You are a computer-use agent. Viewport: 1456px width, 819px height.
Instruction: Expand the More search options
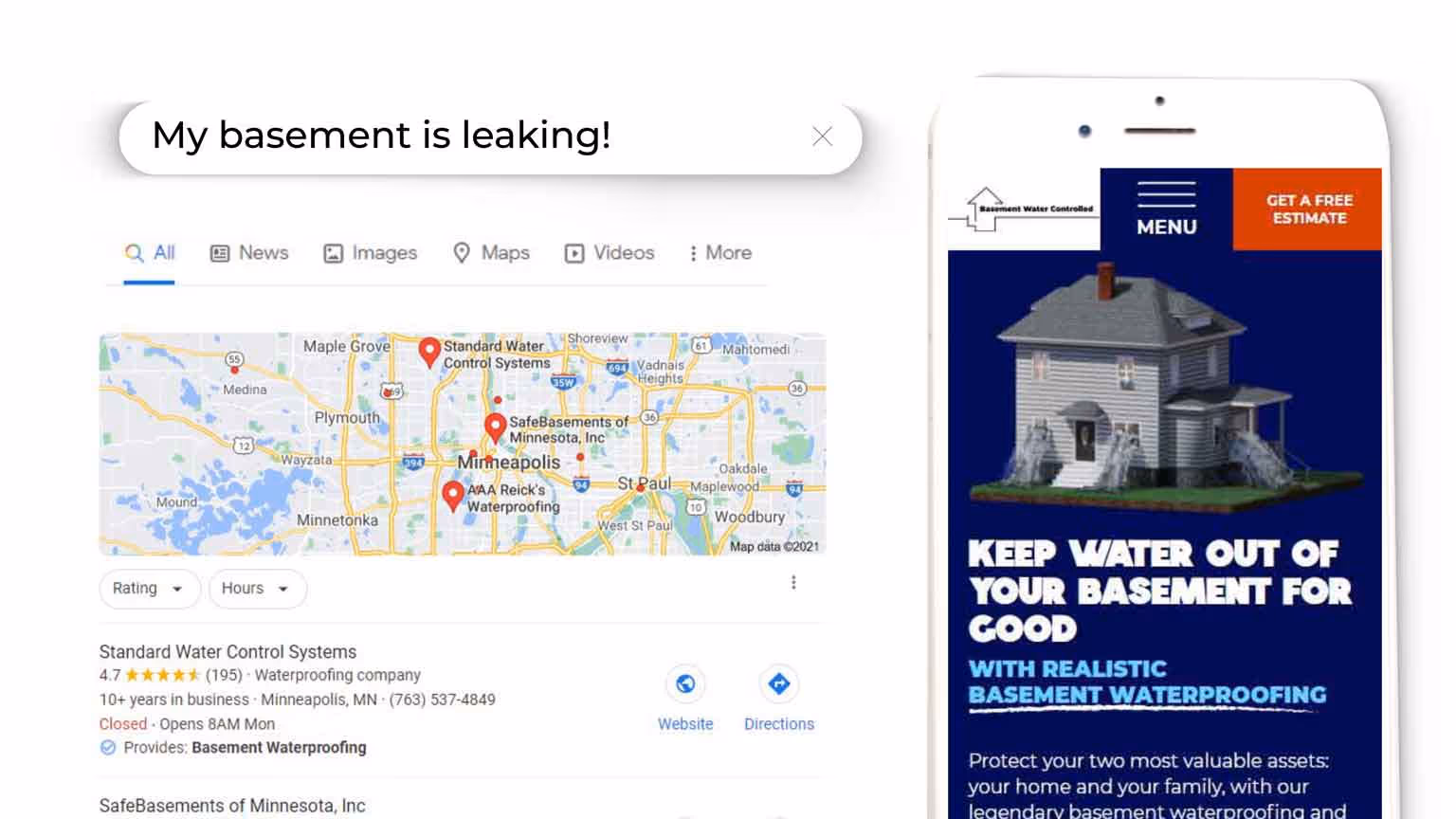click(720, 253)
